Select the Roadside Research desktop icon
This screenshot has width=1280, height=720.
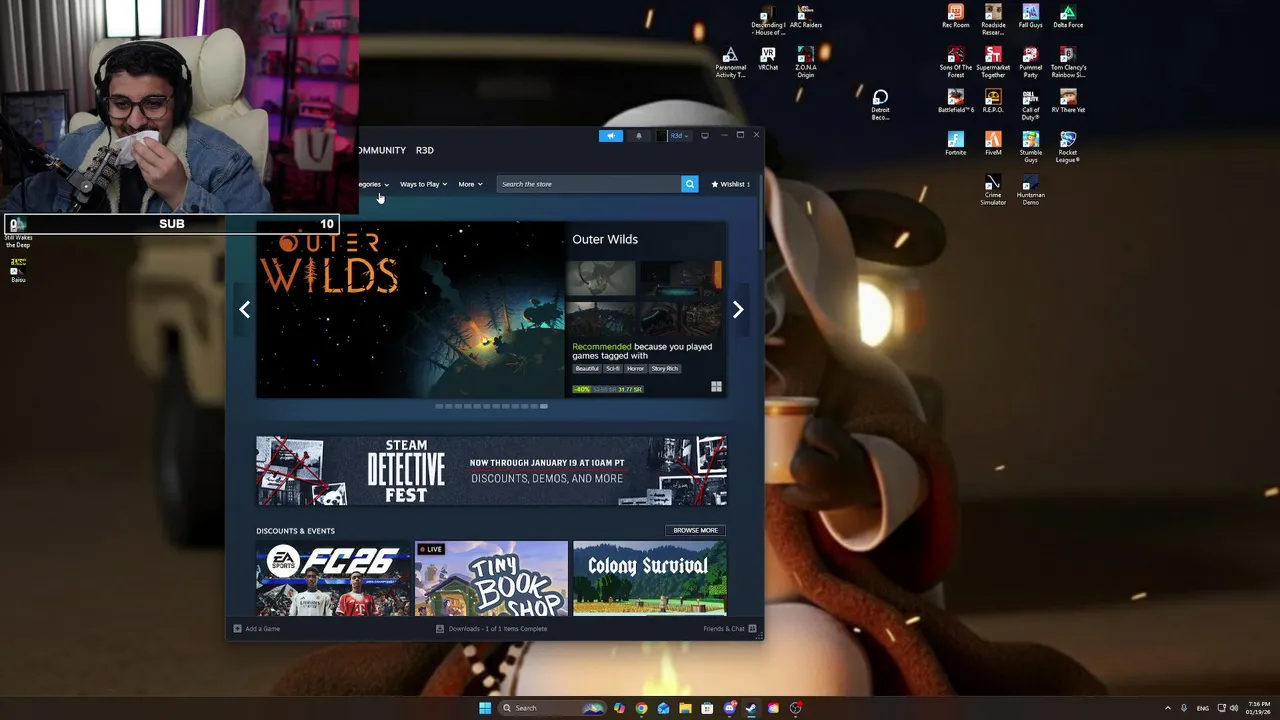click(993, 20)
